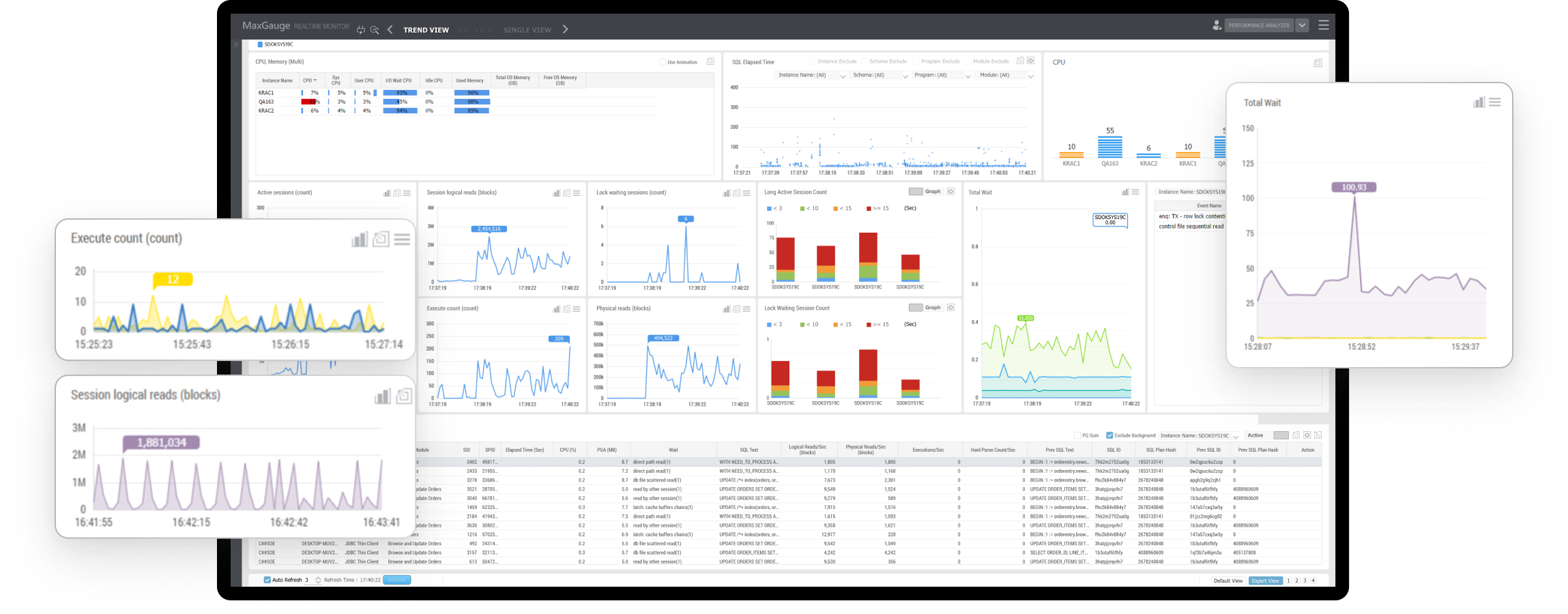Pop out Lock waiting sessions panel
The image size is (1568, 614).
click(736, 193)
